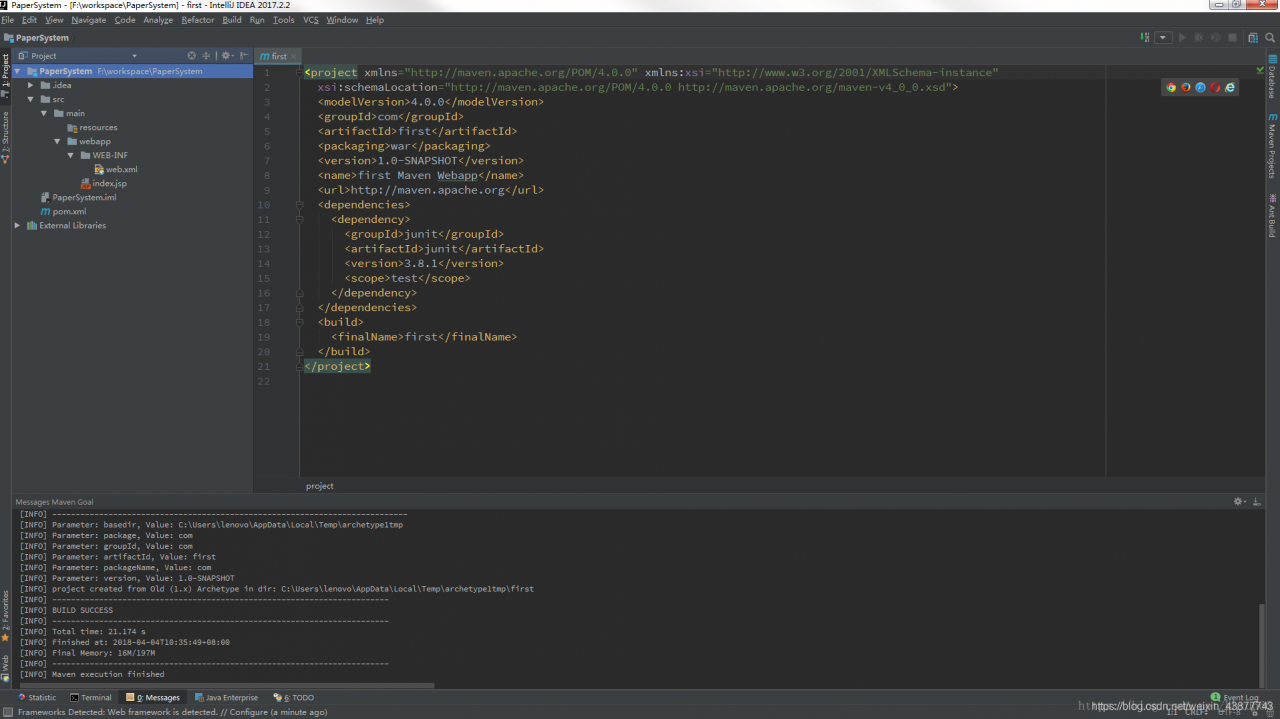Viewport: 1280px width, 719px height.
Task: Open page in Chrome browser icon
Action: (1171, 87)
